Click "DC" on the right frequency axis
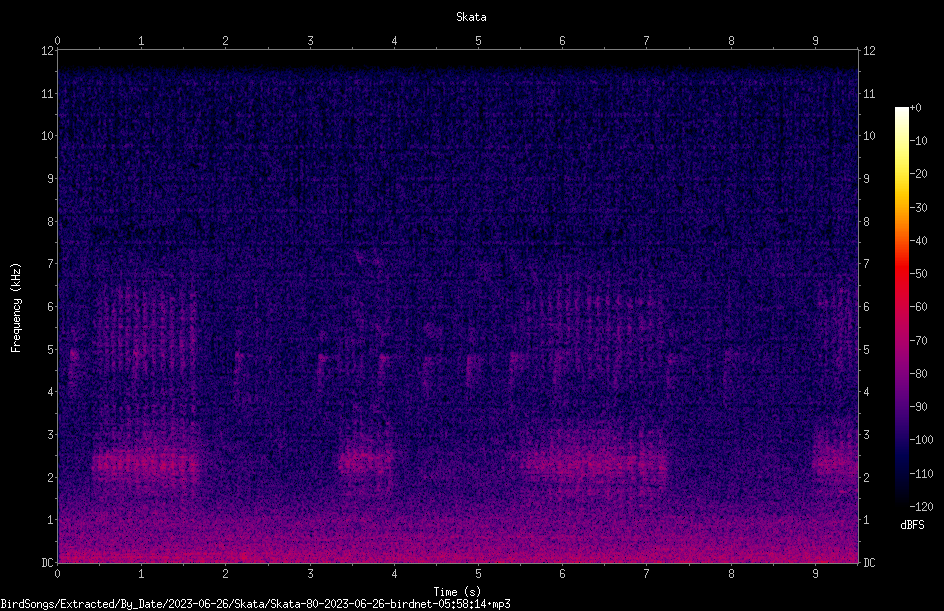 (869, 563)
